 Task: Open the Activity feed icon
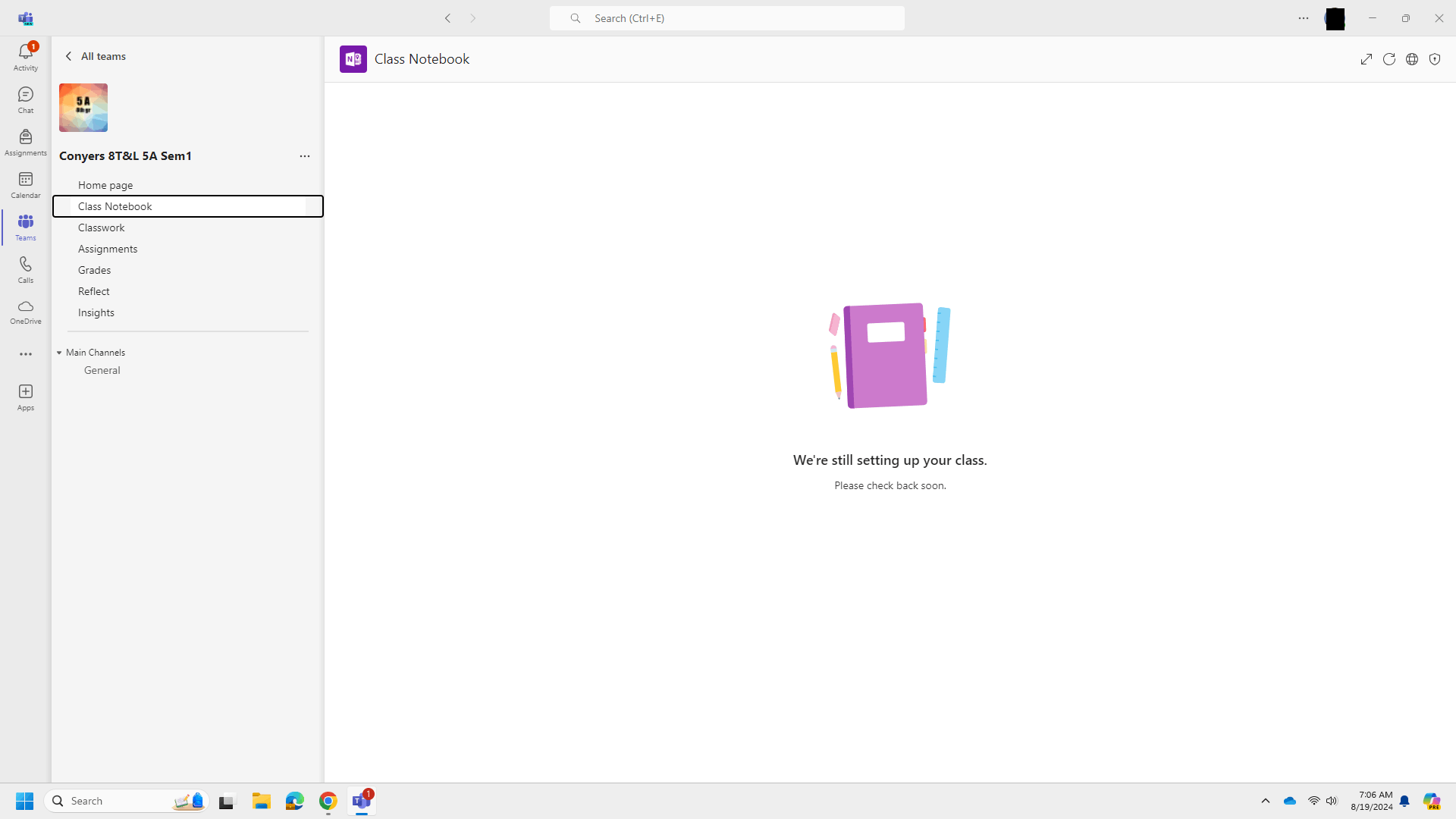[x=25, y=56]
